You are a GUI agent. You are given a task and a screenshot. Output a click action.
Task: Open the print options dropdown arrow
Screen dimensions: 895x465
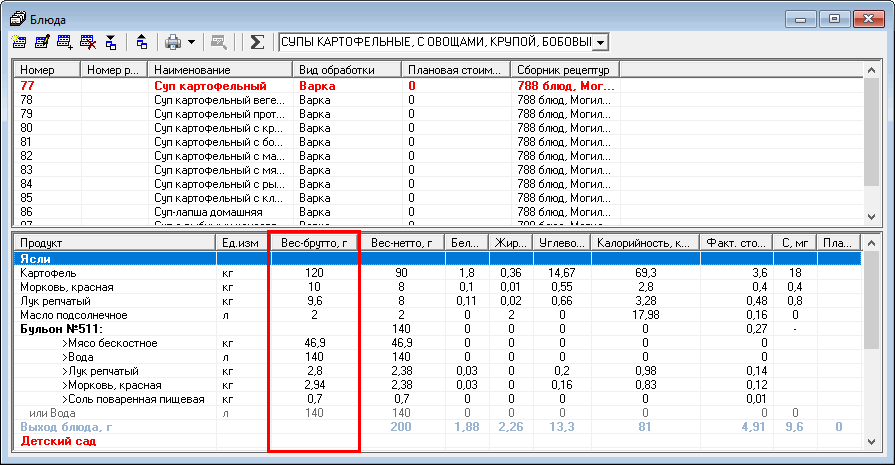(190, 43)
